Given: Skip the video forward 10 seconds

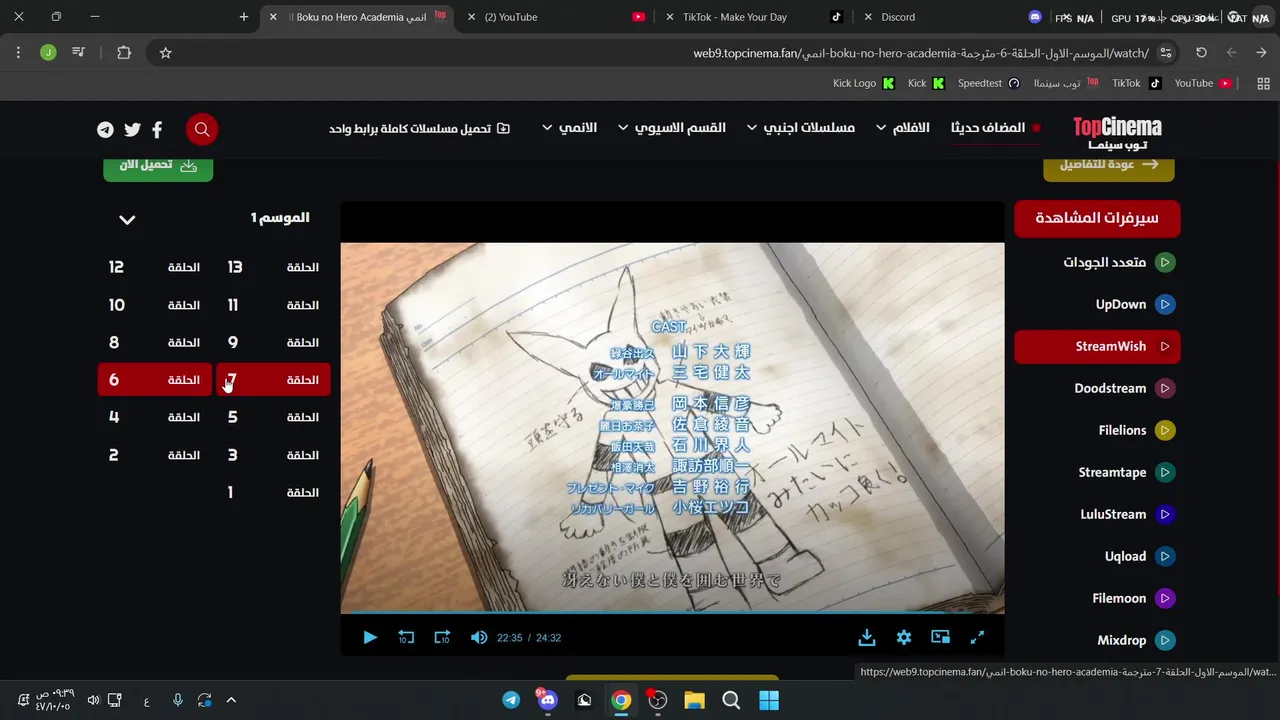Looking at the screenshot, I should [x=442, y=637].
